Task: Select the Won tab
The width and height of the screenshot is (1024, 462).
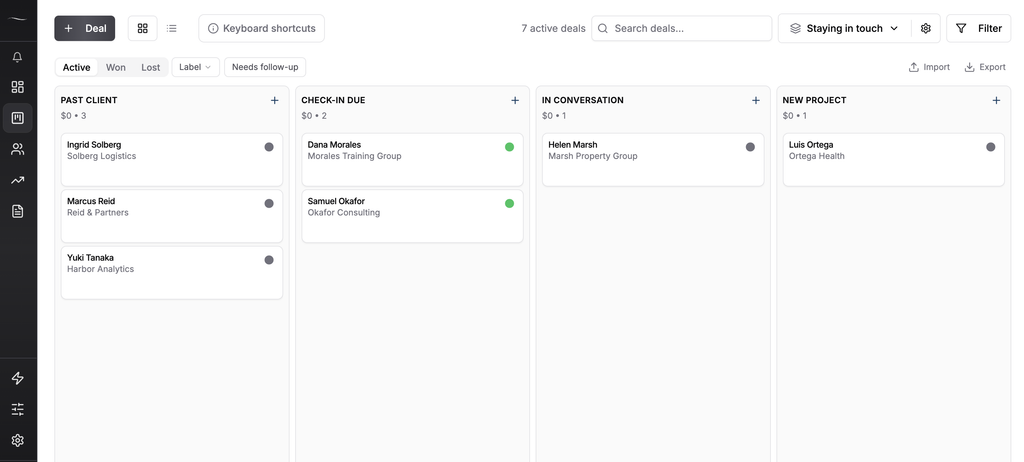Action: coord(116,67)
